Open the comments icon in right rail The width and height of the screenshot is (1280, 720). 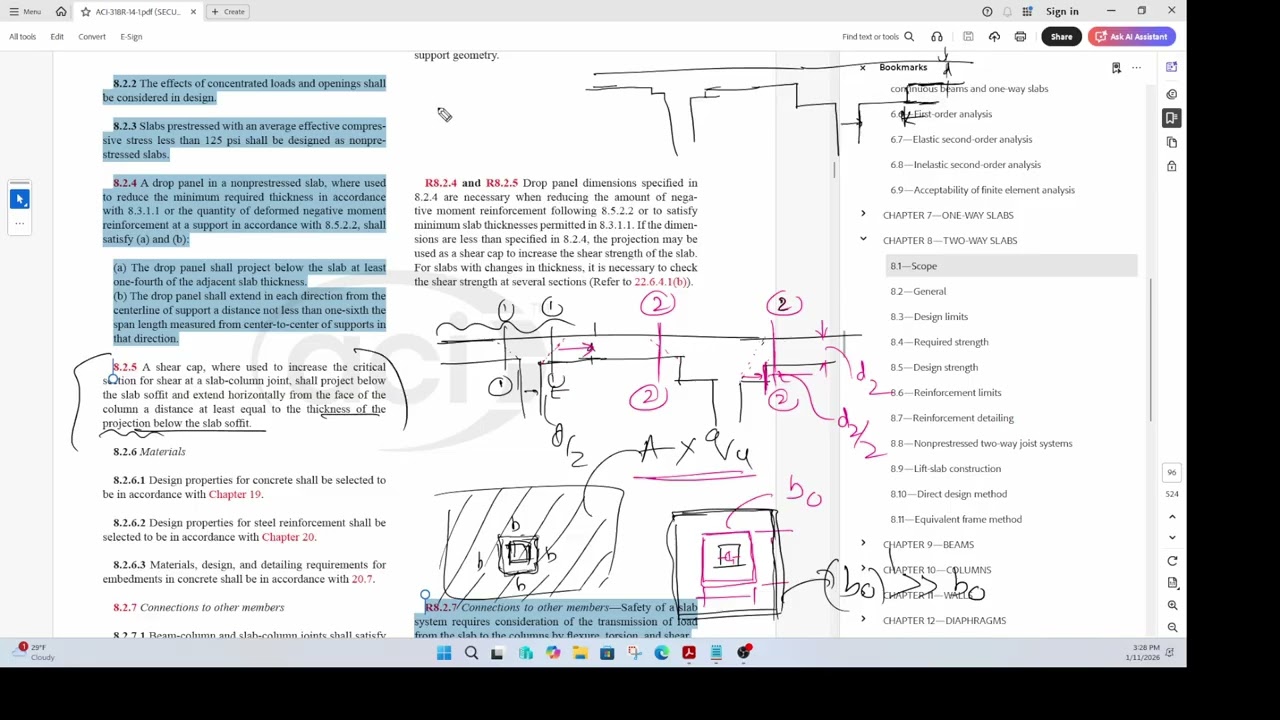point(1171,93)
